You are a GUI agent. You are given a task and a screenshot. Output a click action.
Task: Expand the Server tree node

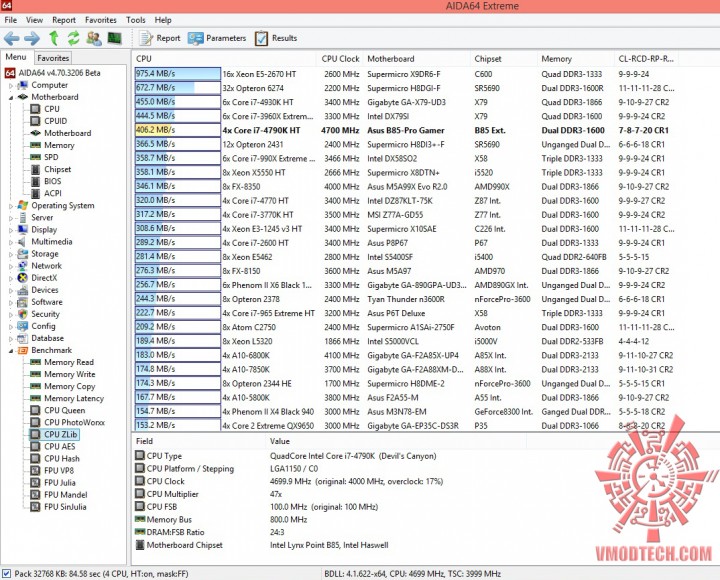[11, 218]
